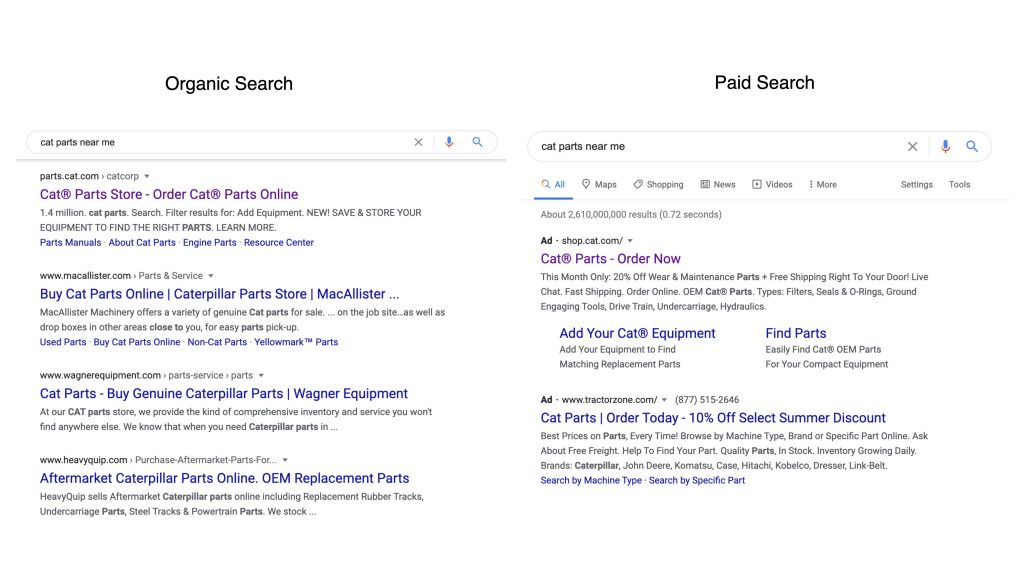Expand the More options menu
This screenshot has height=576, width=1024.
[x=822, y=185]
